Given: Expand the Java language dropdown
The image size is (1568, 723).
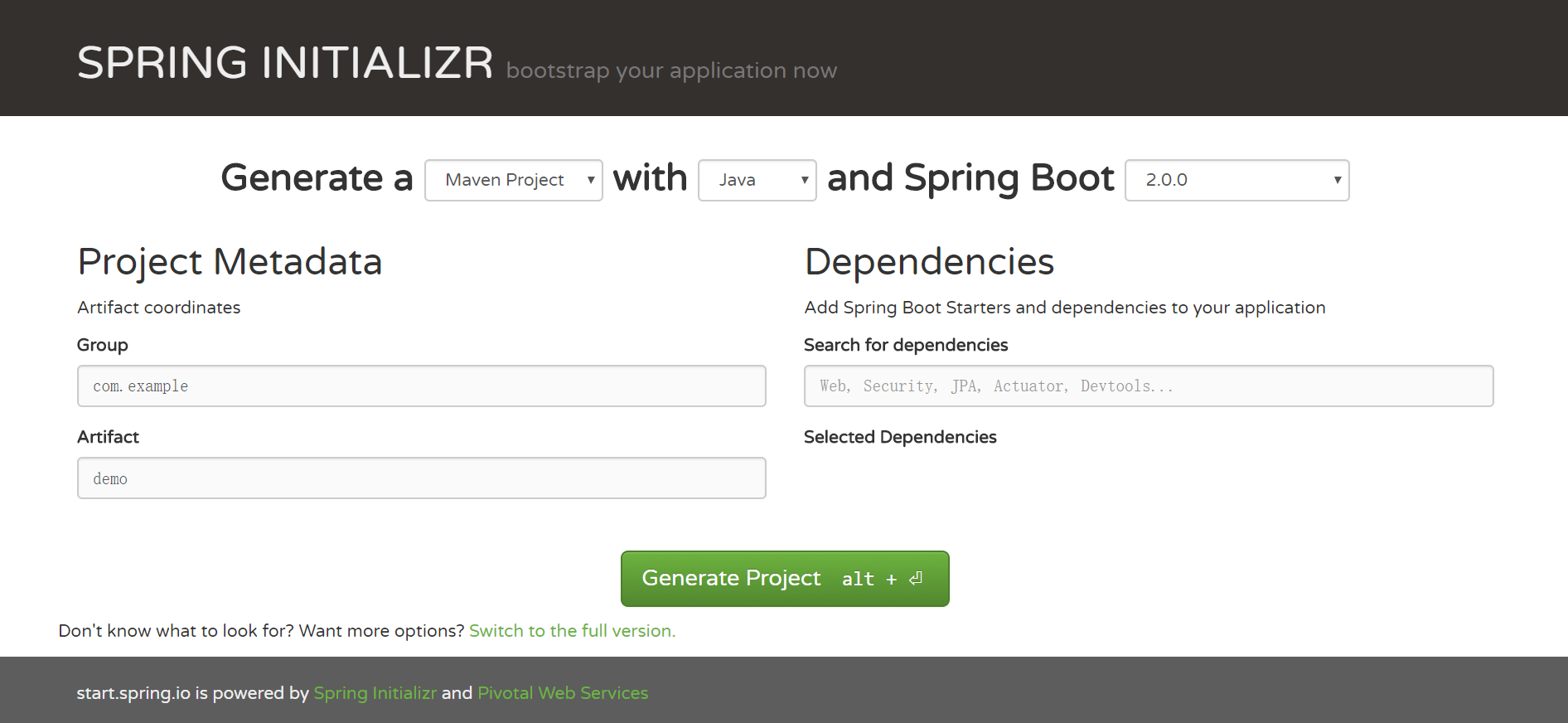Looking at the screenshot, I should (x=757, y=180).
